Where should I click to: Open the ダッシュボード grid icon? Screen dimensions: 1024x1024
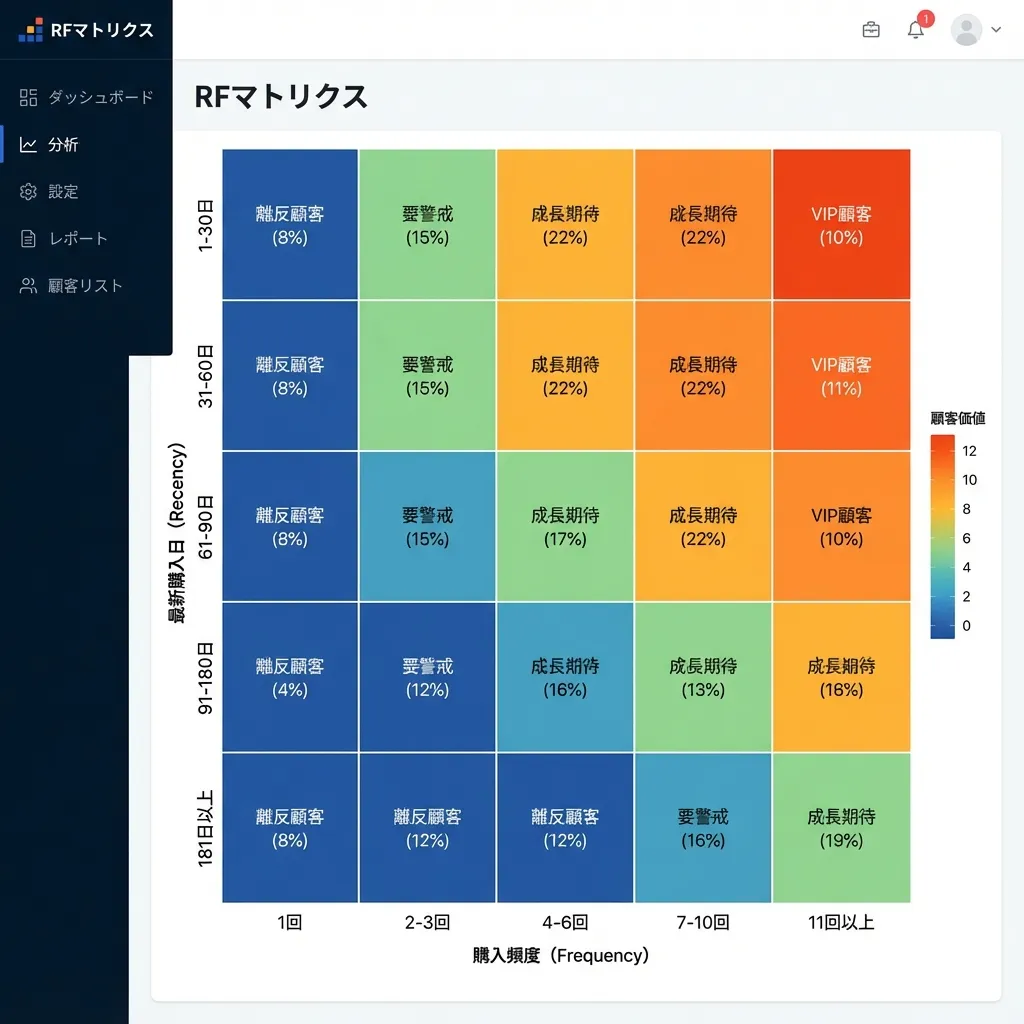point(29,97)
